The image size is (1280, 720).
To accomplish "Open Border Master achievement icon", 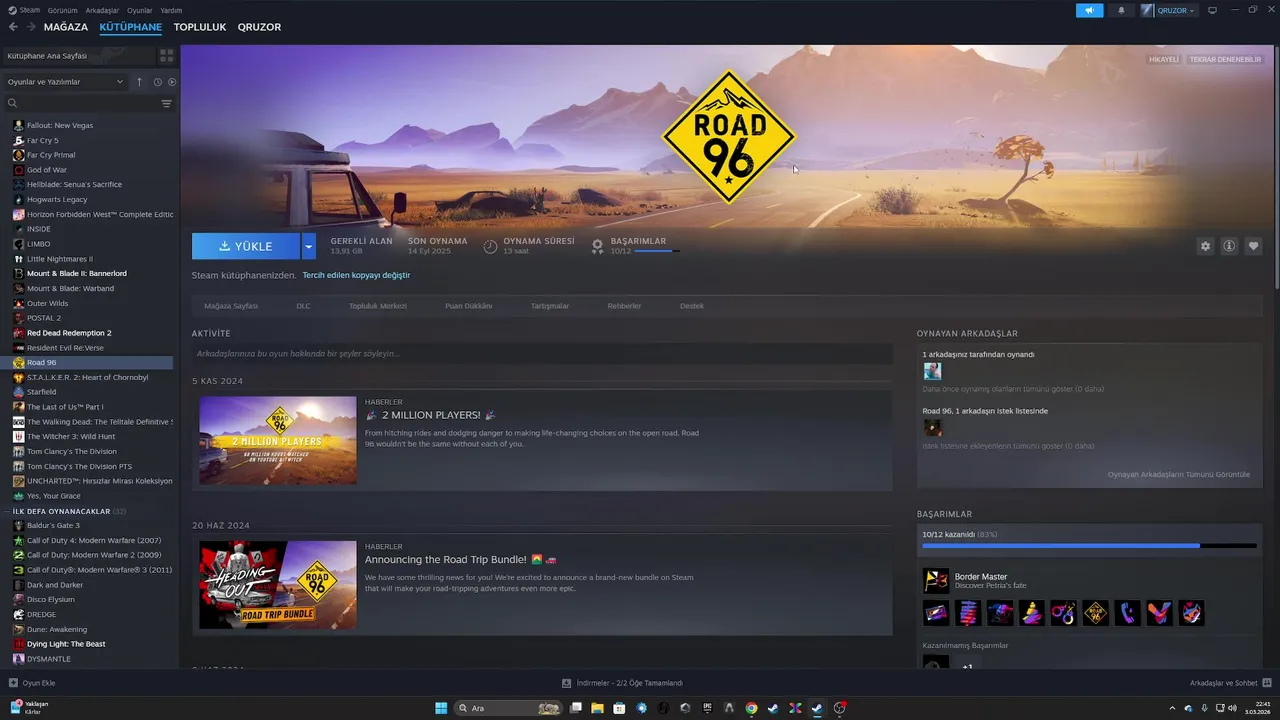I will tap(936, 580).
